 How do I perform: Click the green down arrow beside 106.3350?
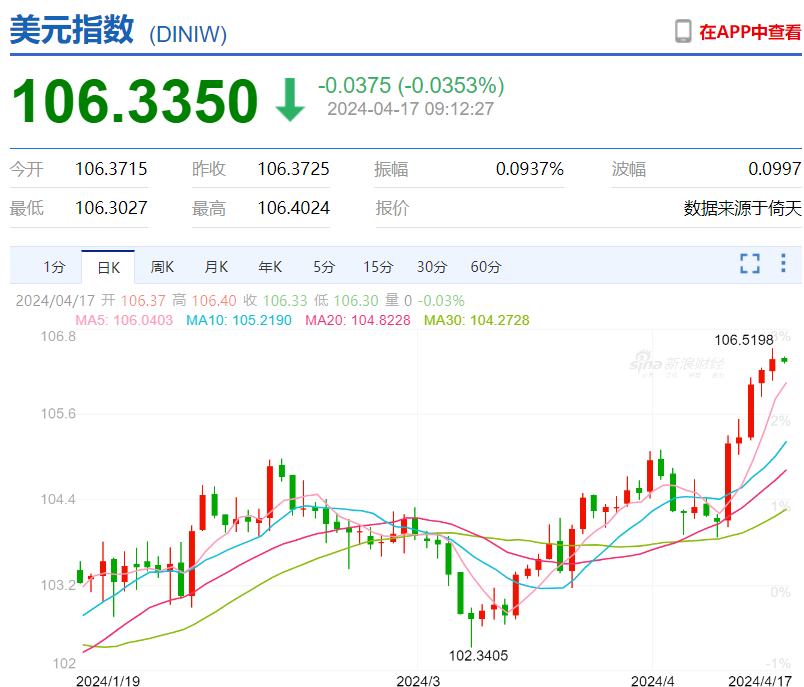pos(289,98)
